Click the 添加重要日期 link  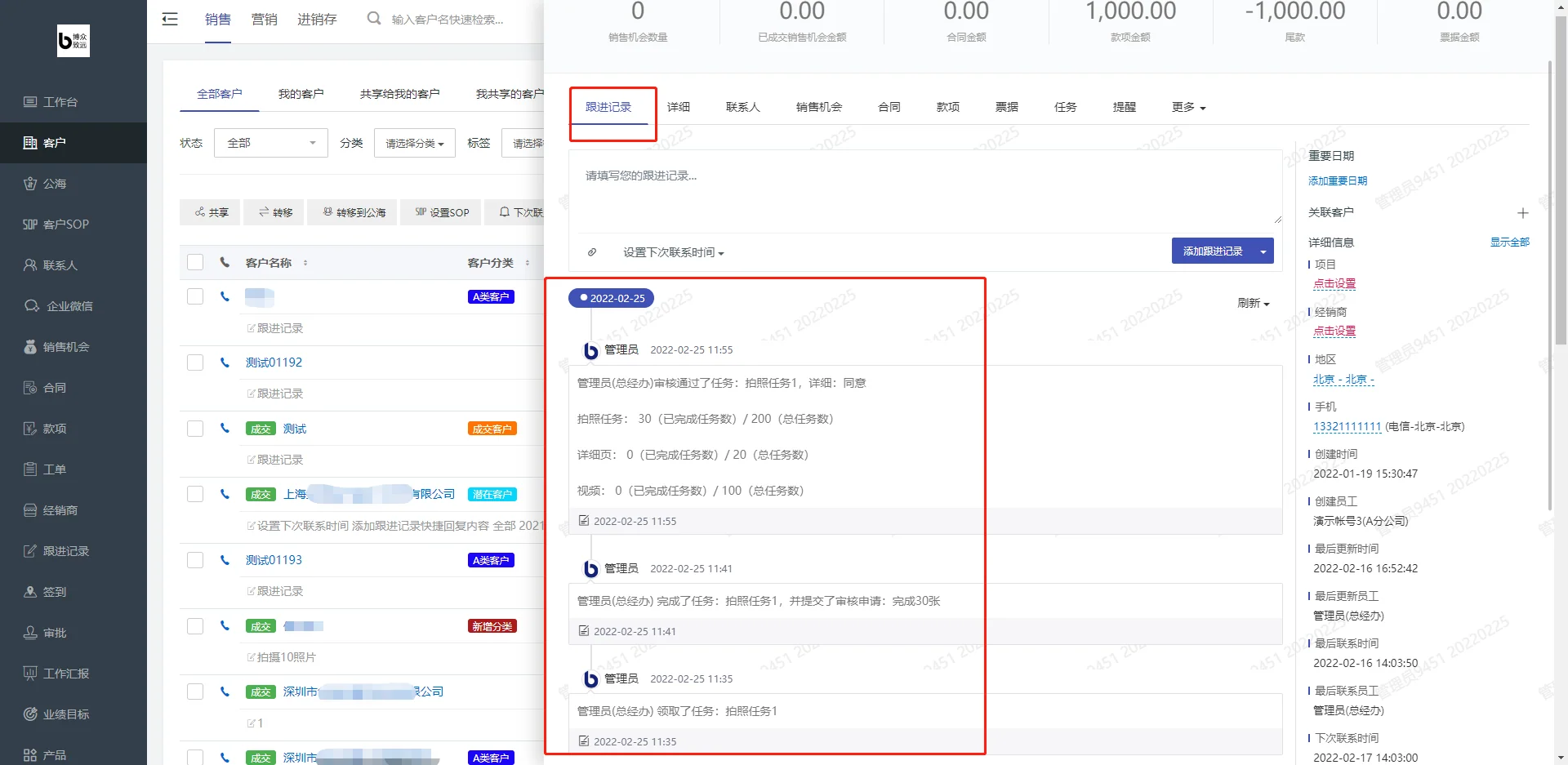[x=1338, y=181]
